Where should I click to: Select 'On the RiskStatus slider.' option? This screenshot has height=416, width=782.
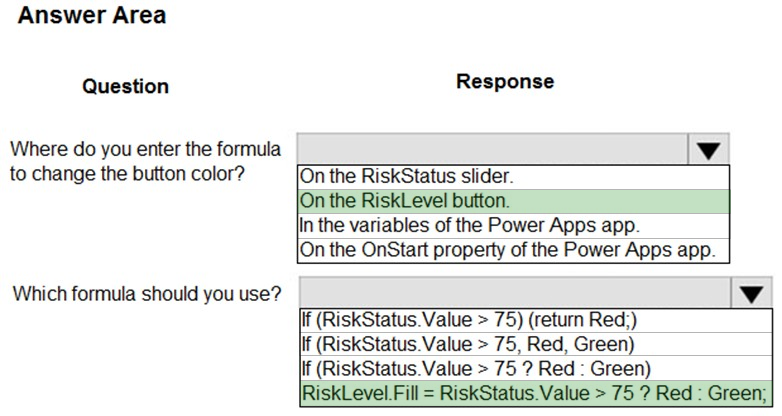point(513,177)
